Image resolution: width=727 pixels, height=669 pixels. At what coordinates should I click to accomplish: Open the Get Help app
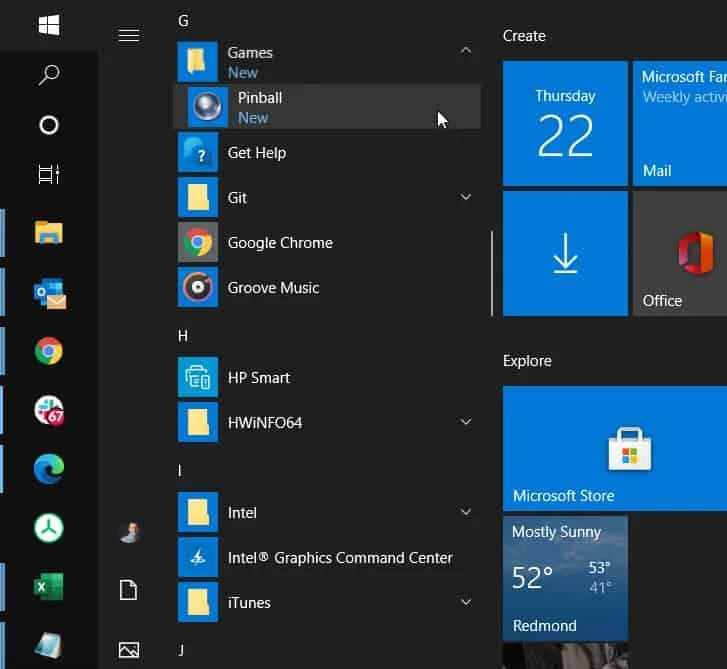[x=327, y=152]
